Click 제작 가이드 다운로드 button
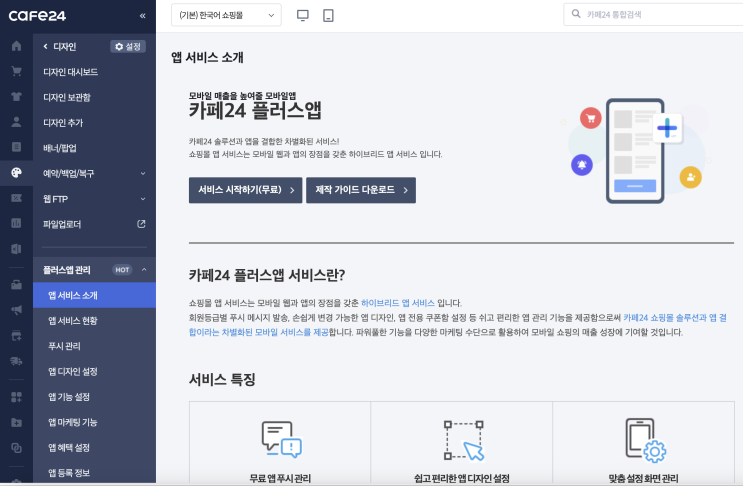This screenshot has height=486, width=743. click(x=361, y=190)
